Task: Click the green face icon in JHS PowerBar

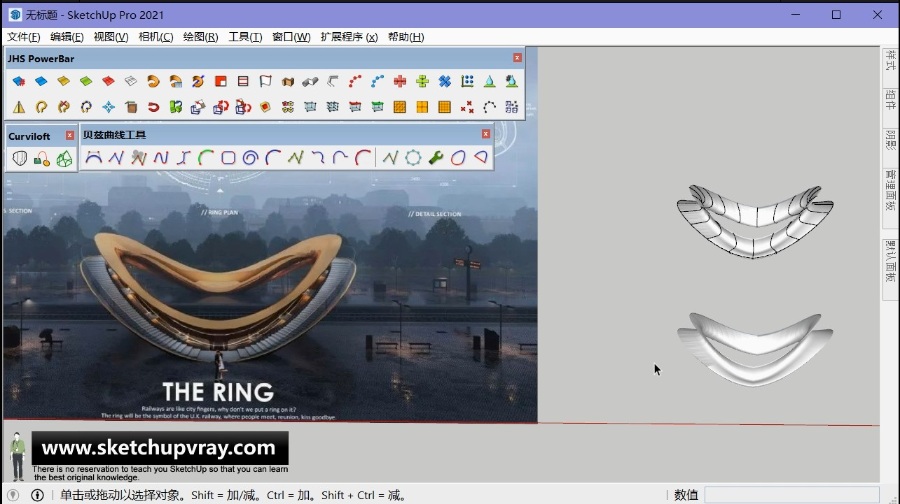Action: 86,82
